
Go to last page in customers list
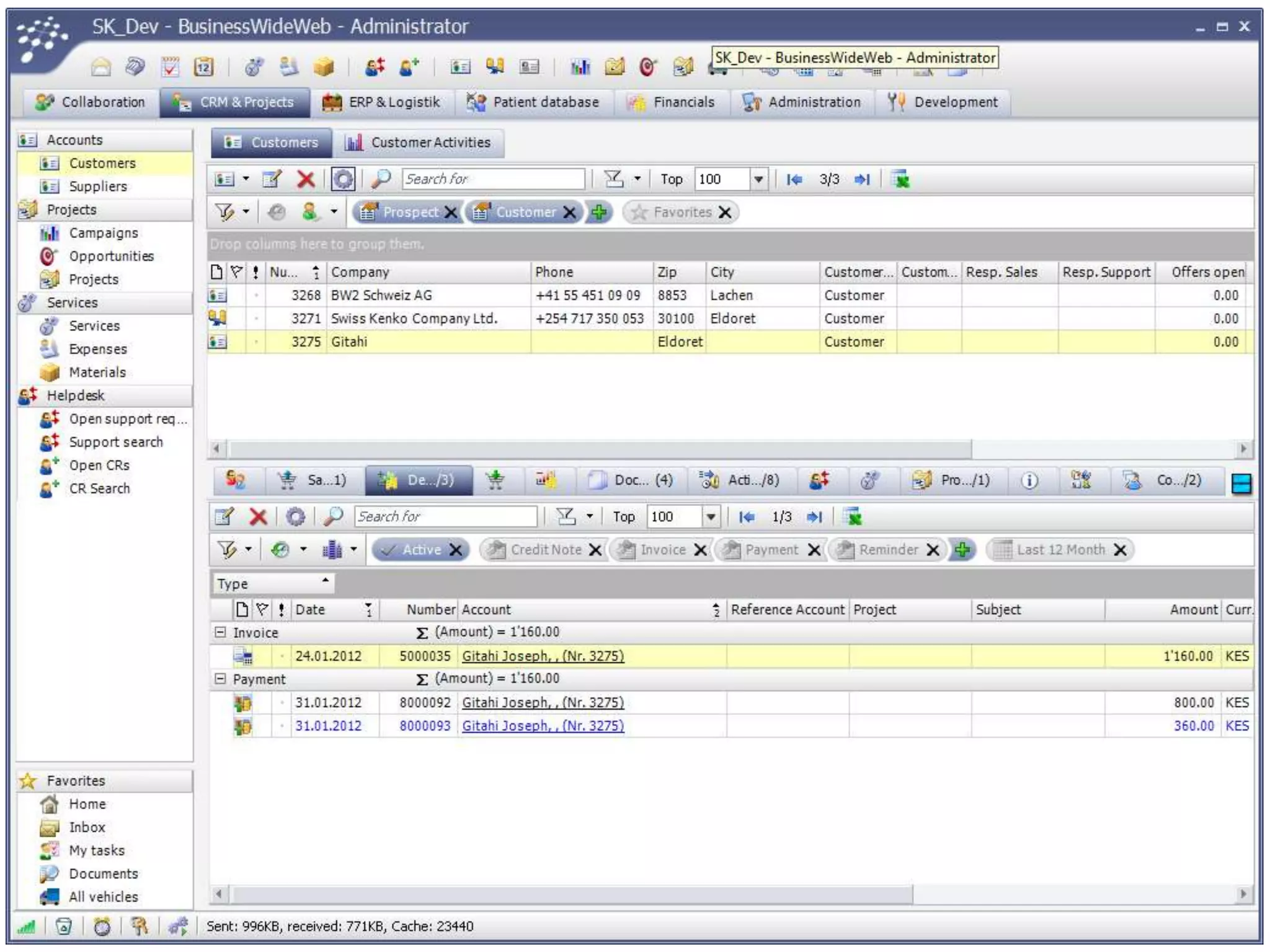pyautogui.click(x=862, y=179)
